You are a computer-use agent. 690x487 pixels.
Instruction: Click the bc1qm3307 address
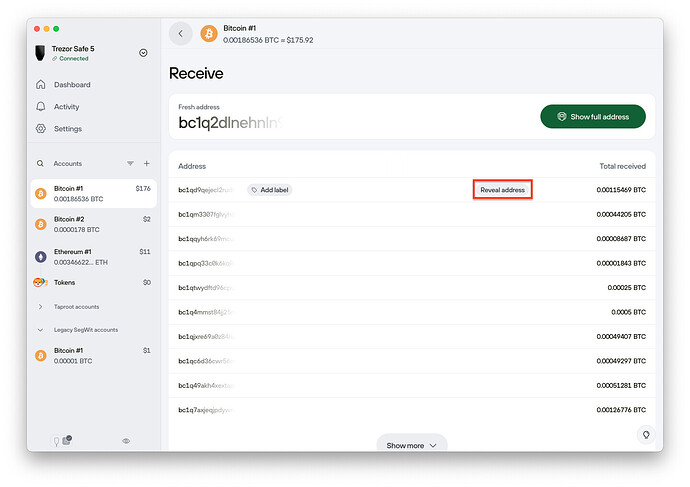point(206,214)
